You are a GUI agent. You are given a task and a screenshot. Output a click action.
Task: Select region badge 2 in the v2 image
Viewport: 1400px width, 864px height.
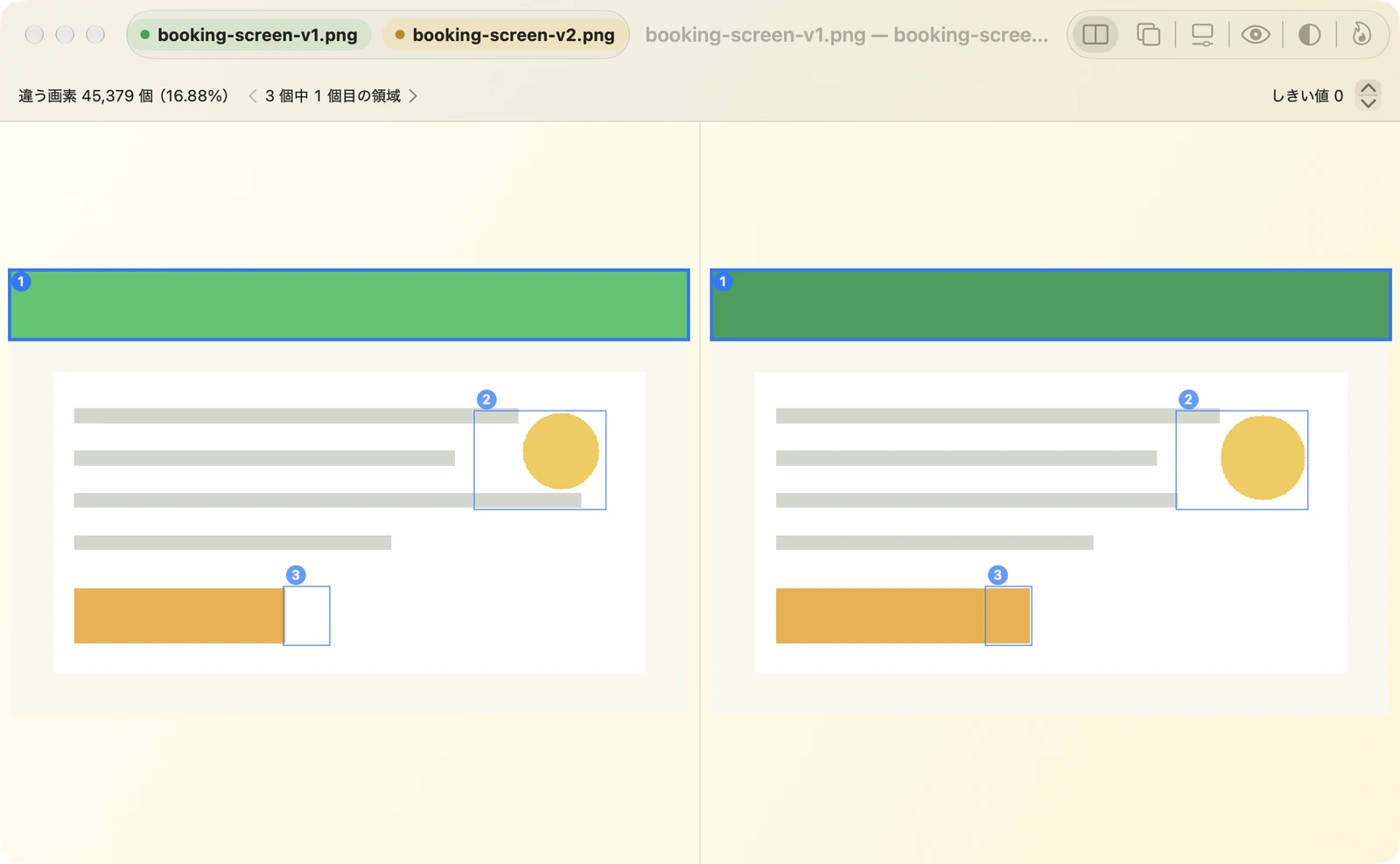tap(1188, 399)
